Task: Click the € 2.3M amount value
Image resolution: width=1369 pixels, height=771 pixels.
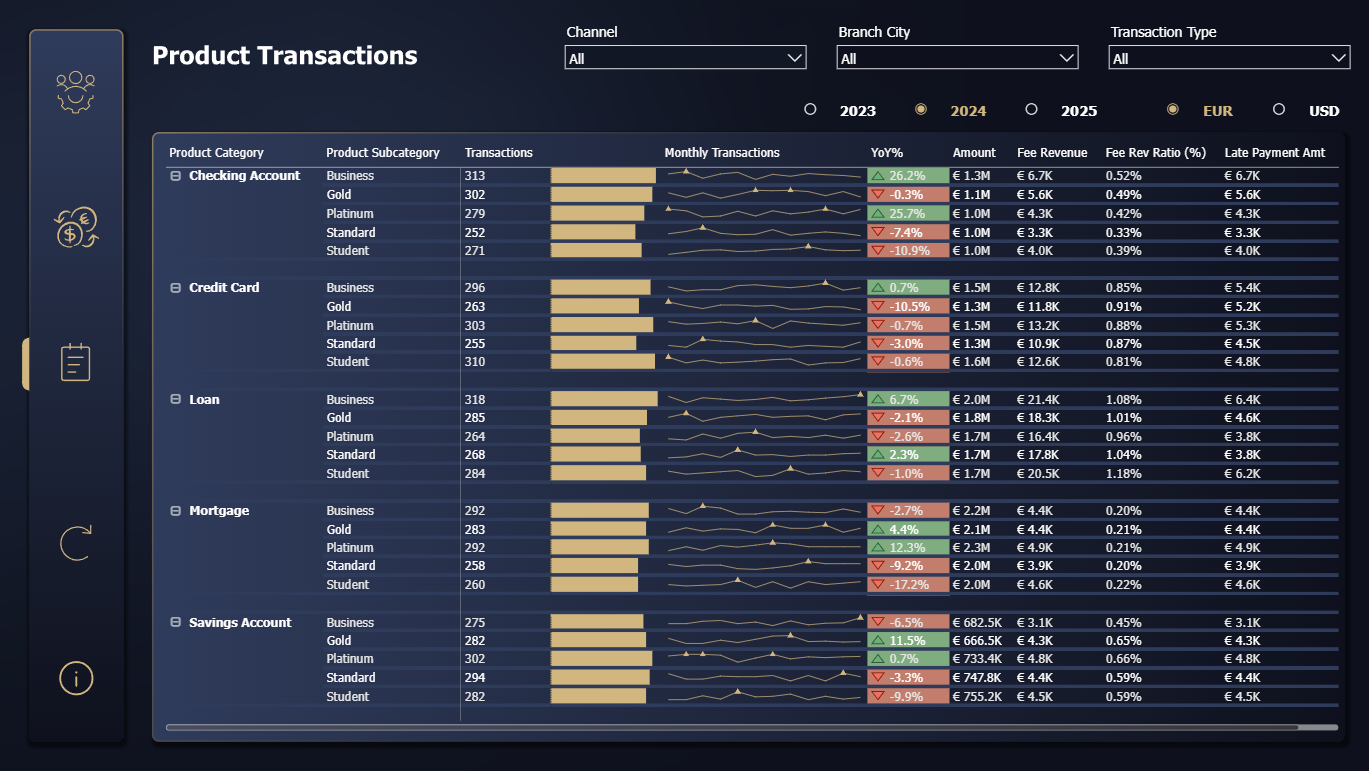Action: [x=971, y=548]
